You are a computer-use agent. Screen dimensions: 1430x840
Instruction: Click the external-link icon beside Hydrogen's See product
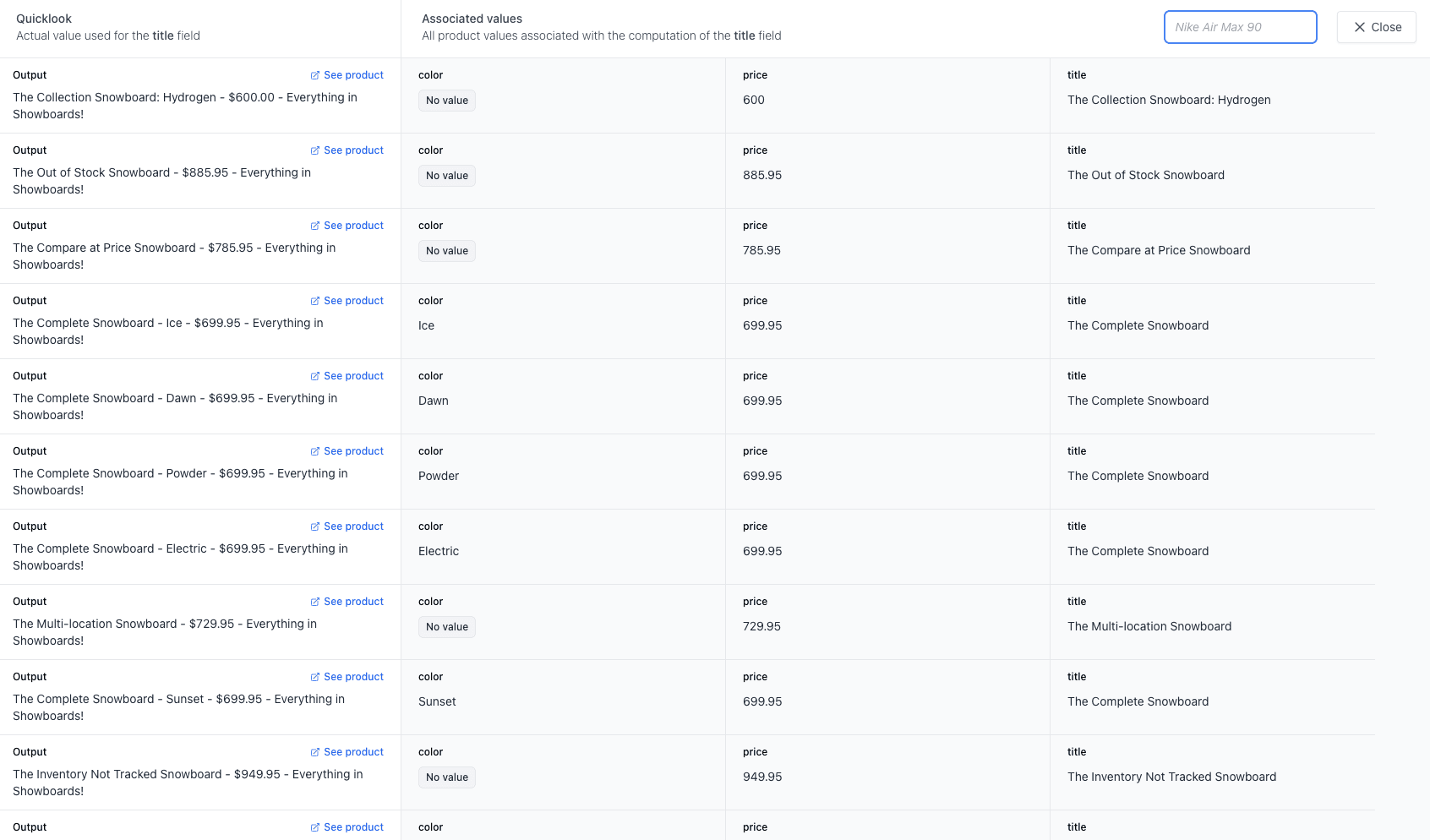pos(314,74)
